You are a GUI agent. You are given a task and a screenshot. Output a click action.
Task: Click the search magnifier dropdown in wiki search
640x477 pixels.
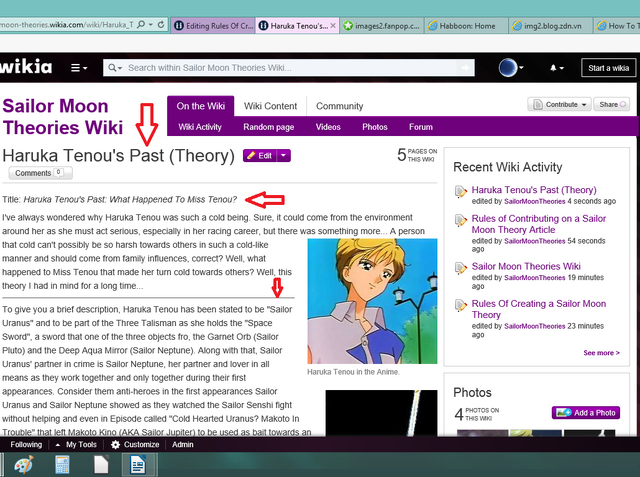(x=115, y=68)
